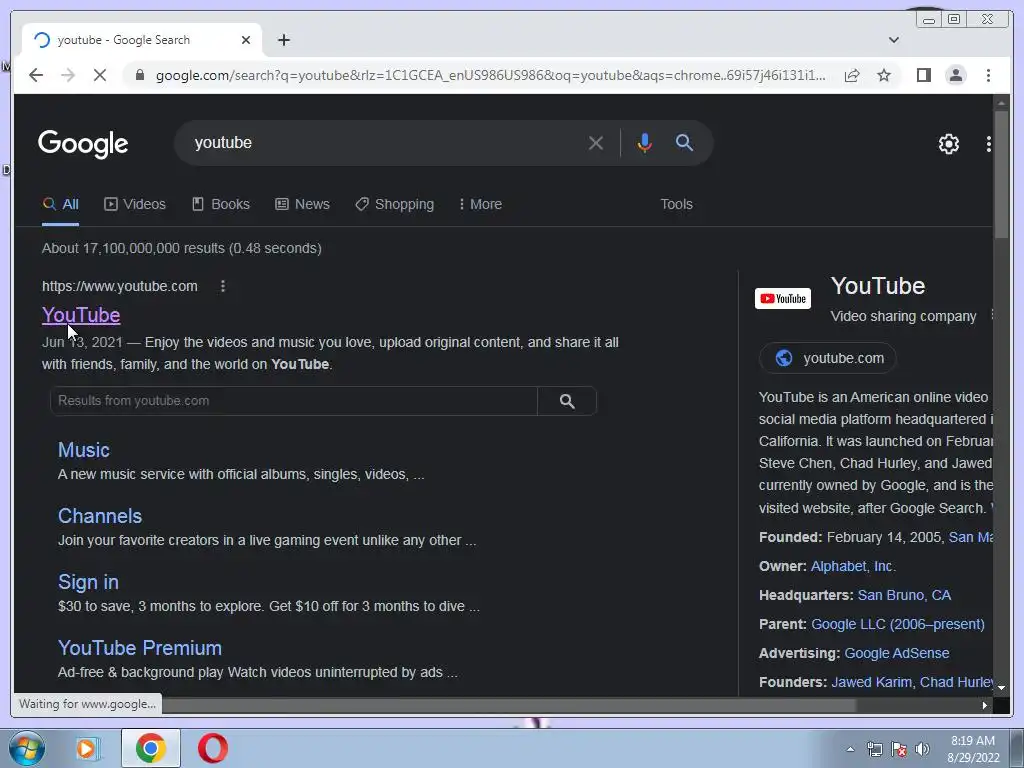Open the network tray icon
Viewport: 1024px width, 768px height.
pyautogui.click(x=874, y=749)
